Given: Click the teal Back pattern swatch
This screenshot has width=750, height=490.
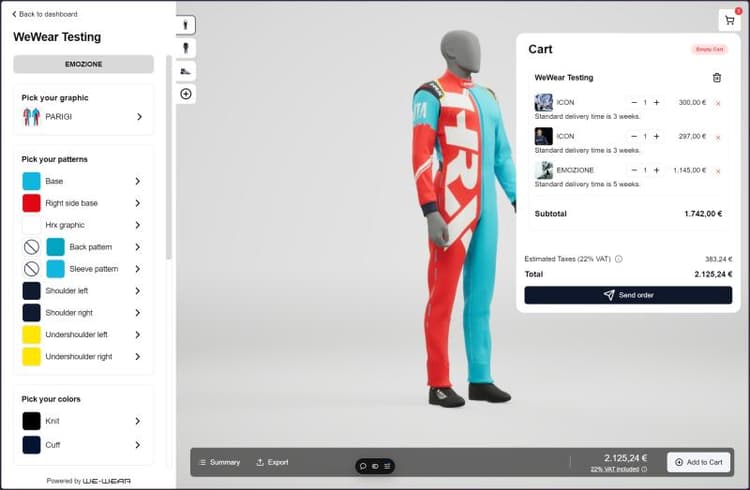Looking at the screenshot, I should tap(55, 247).
